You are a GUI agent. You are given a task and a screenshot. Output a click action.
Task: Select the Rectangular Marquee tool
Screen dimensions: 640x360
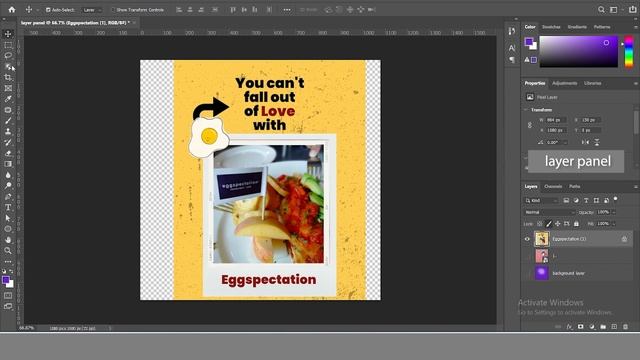pos(8,45)
